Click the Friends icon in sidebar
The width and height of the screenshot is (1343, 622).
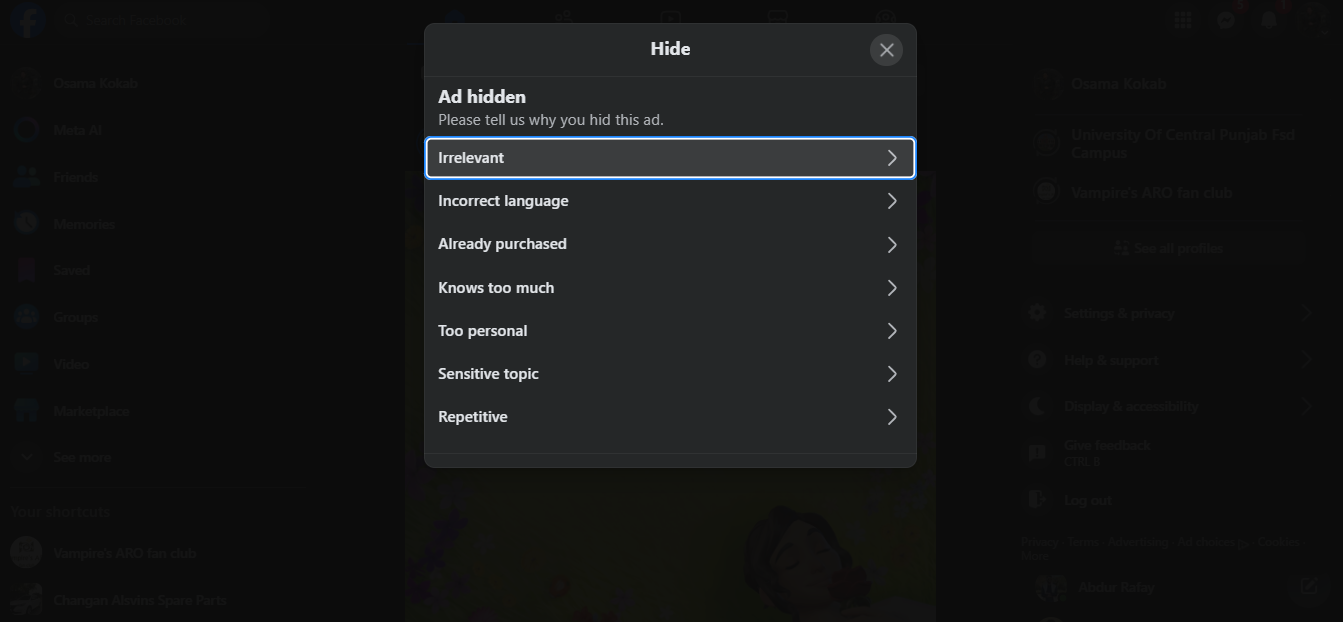[x=27, y=177]
